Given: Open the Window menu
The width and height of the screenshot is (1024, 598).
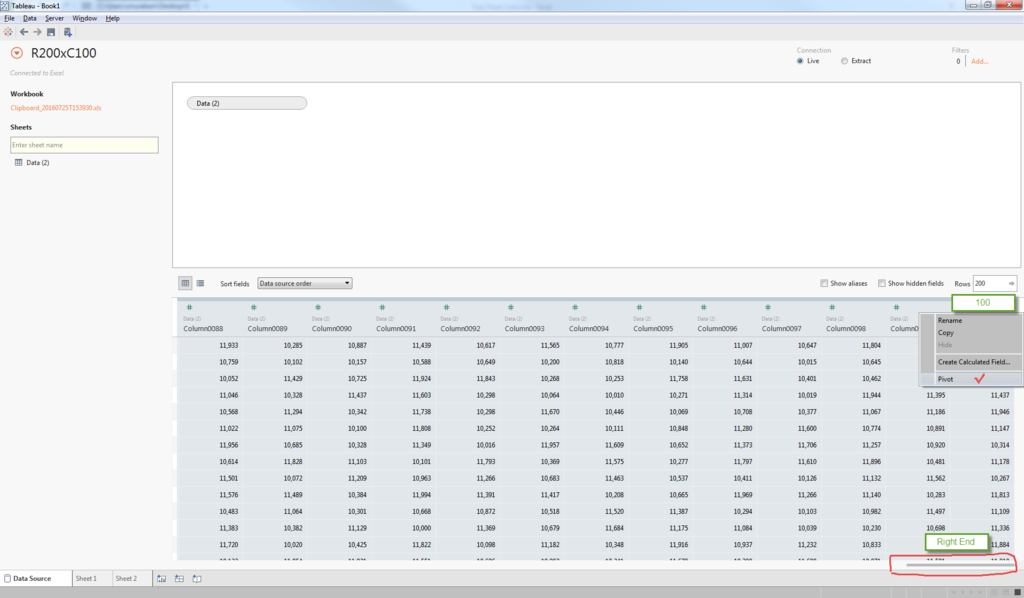Looking at the screenshot, I should point(84,18).
